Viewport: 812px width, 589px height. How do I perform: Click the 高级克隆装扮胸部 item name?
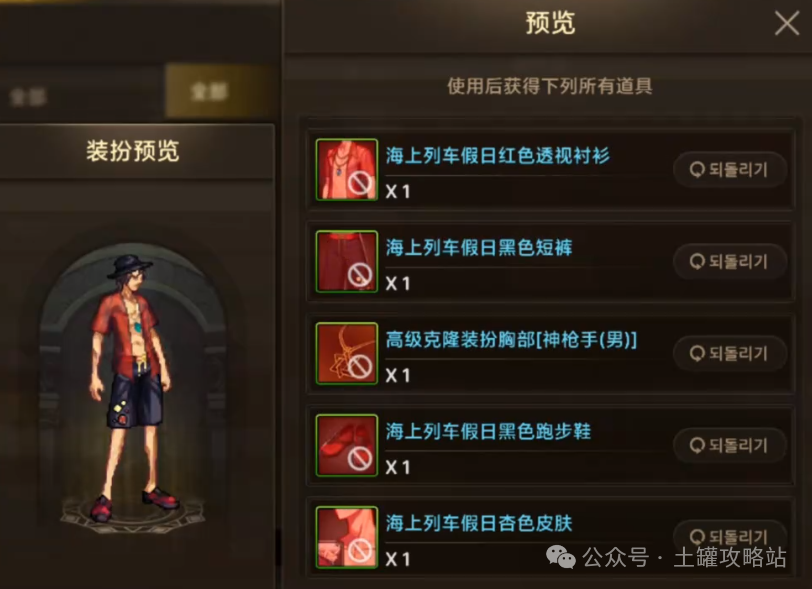(511, 340)
